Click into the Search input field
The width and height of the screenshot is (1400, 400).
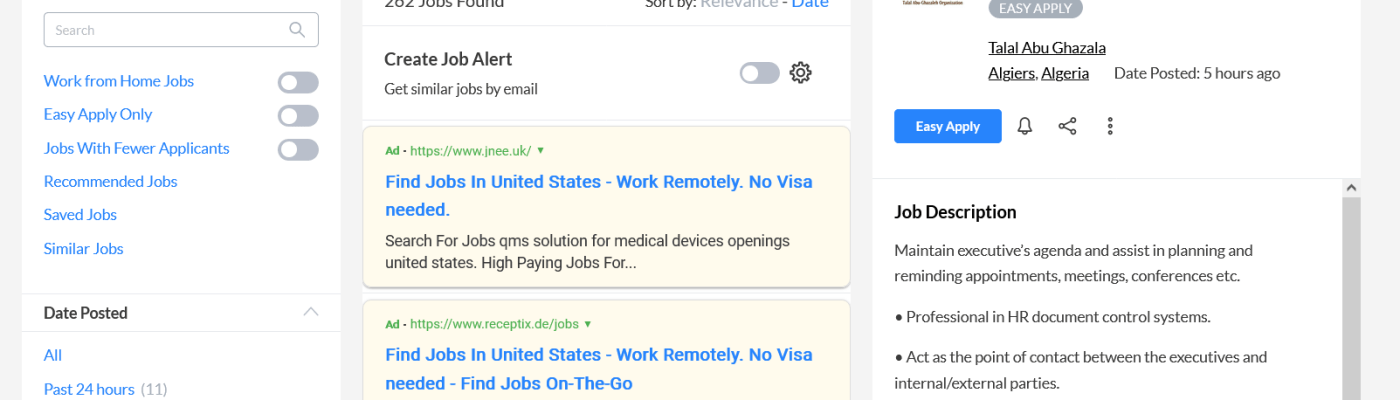click(x=165, y=30)
